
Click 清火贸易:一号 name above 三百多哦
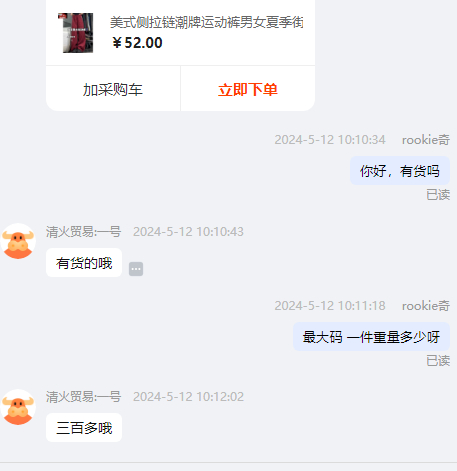click(x=83, y=397)
